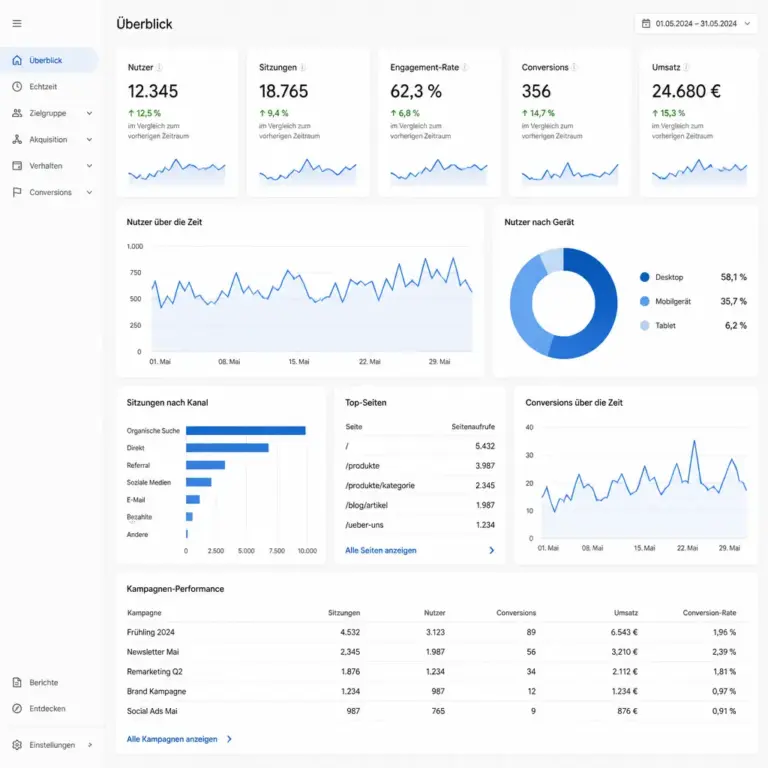Open the /produkte page row

coord(420,466)
